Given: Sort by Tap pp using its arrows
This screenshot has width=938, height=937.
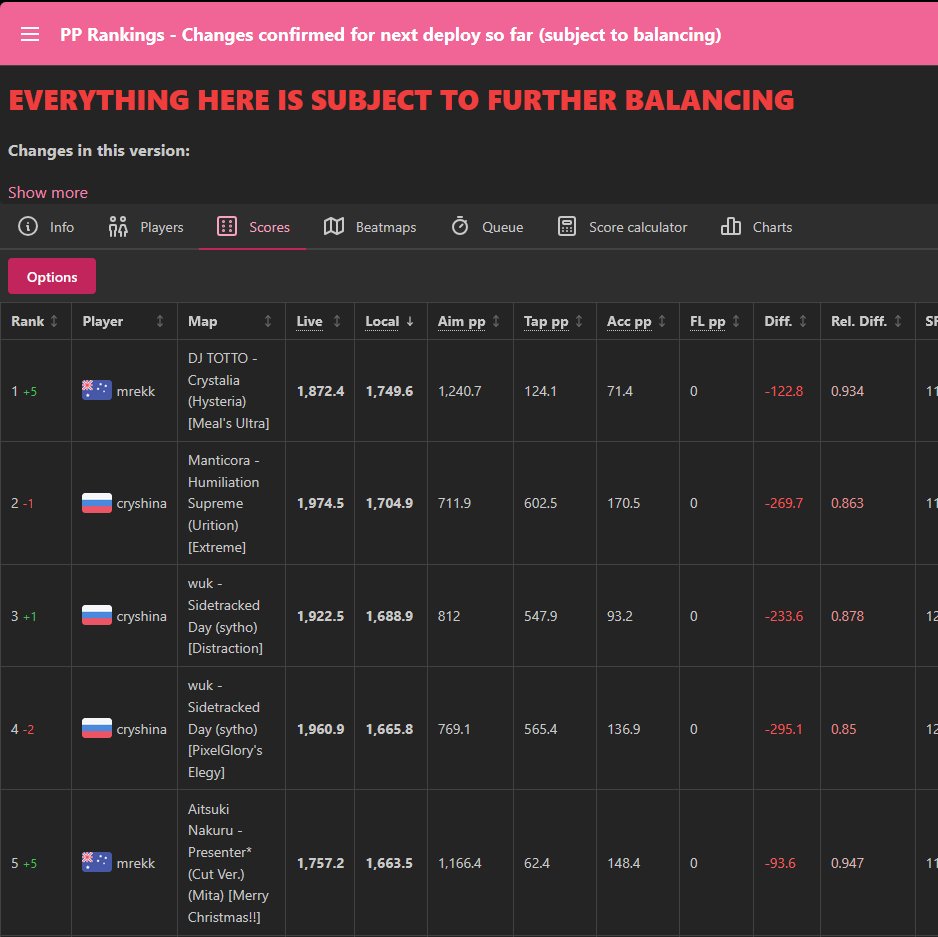Looking at the screenshot, I should (x=579, y=321).
